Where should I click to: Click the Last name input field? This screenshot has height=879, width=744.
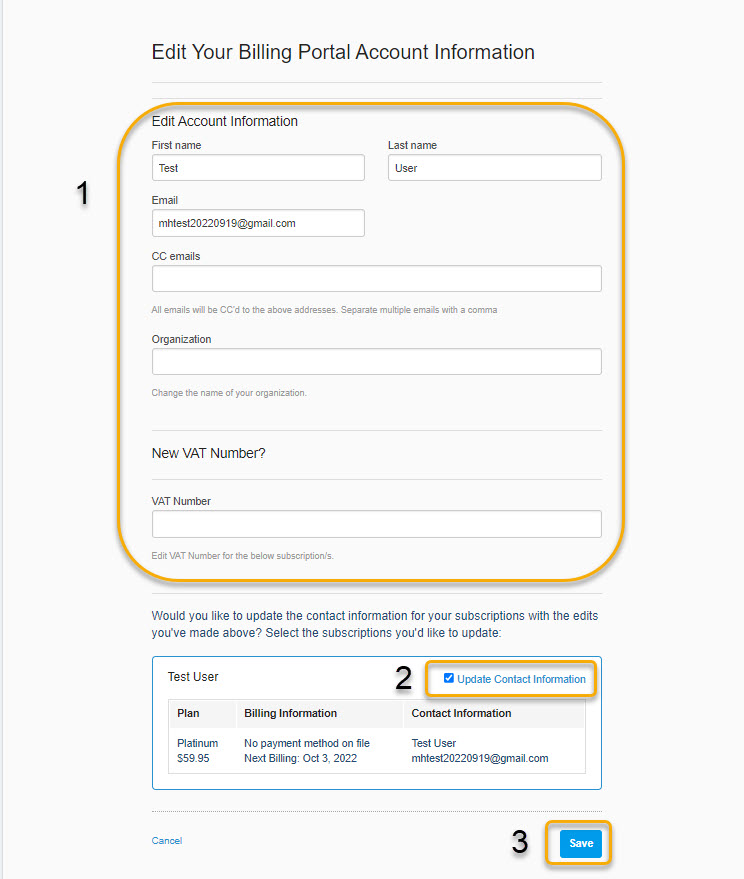[x=495, y=168]
